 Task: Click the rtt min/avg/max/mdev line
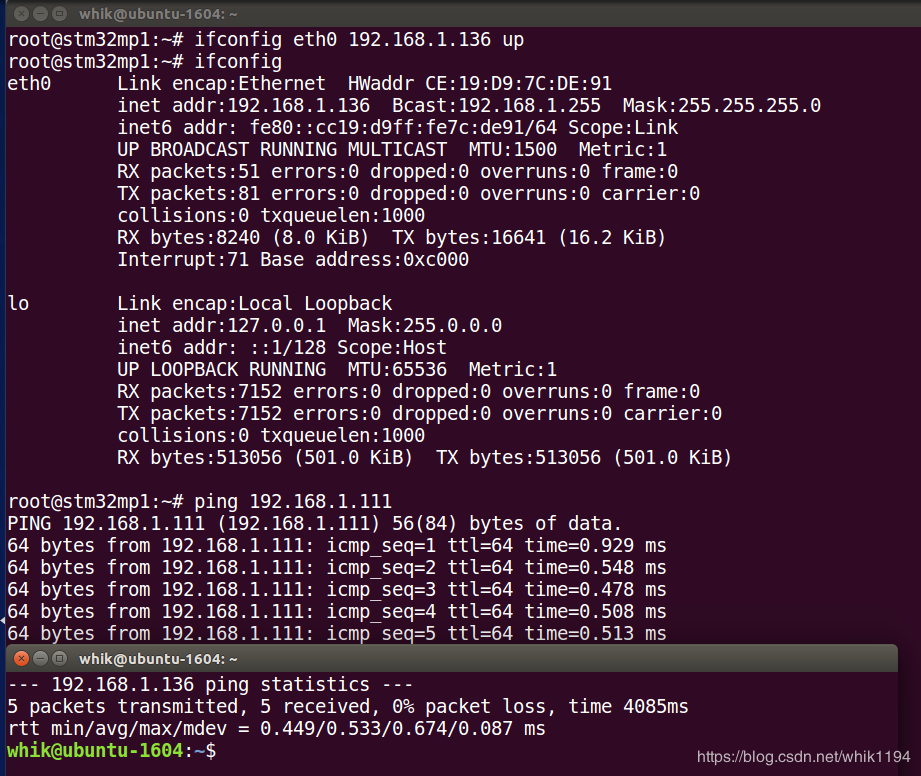[x=276, y=729]
